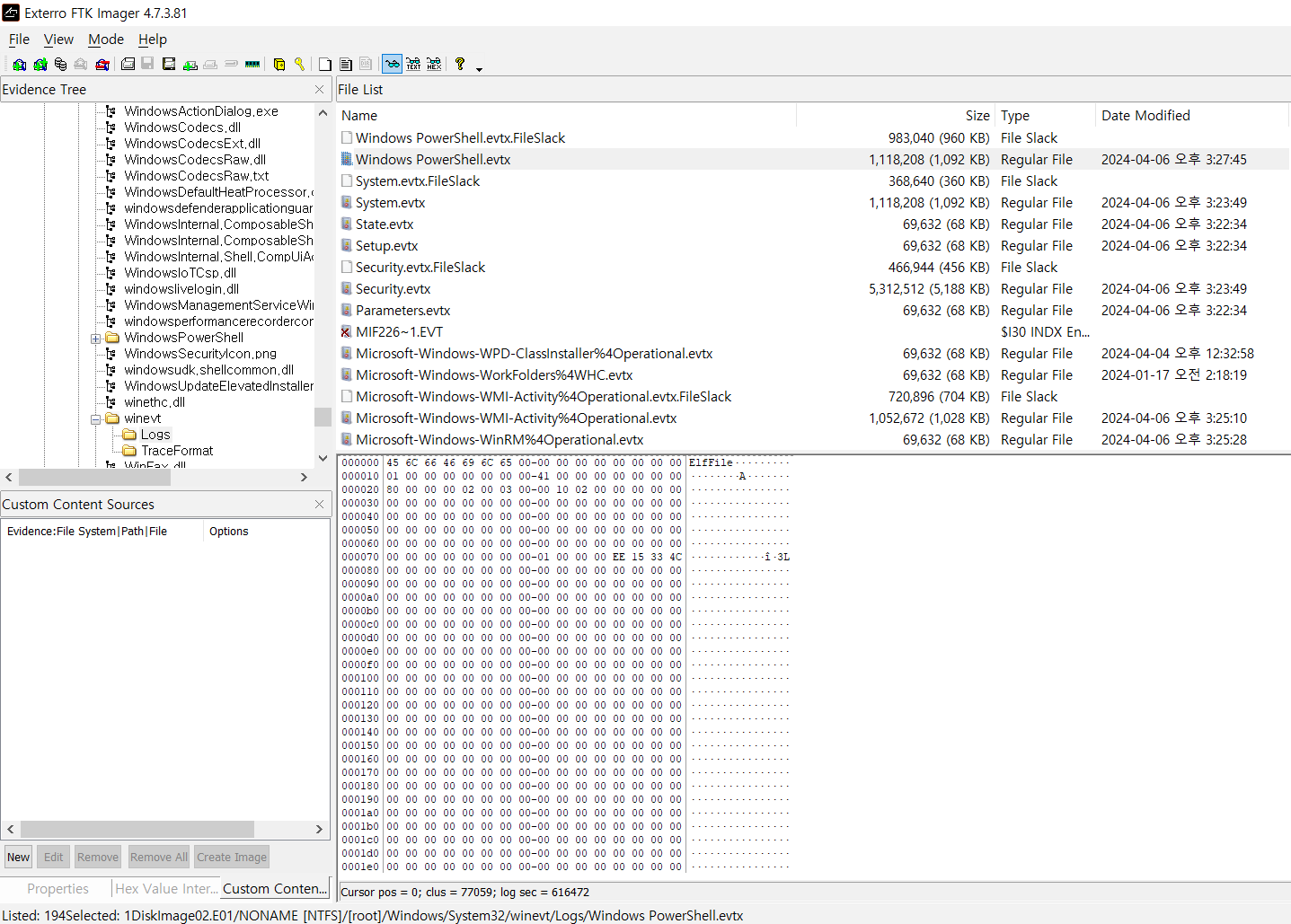Select the Logs folder in tree
Image resolution: width=1291 pixels, height=924 pixels.
click(155, 435)
